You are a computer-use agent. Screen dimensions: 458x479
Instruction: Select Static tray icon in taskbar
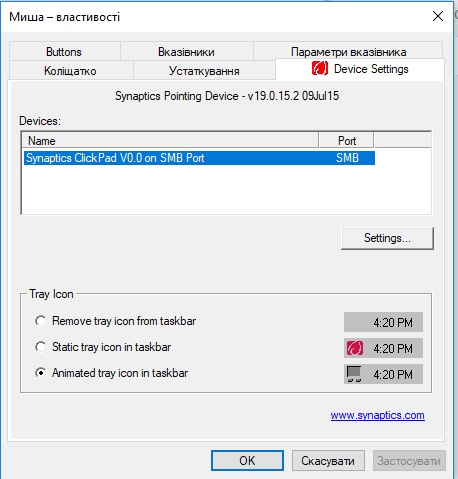pos(40,347)
